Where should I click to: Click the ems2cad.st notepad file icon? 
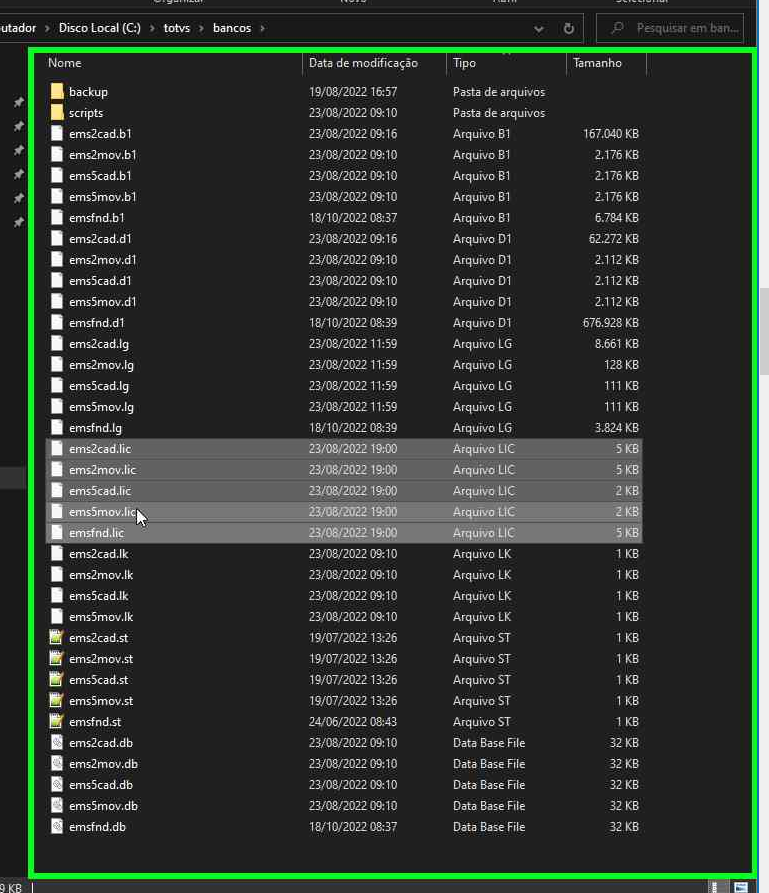click(56, 637)
